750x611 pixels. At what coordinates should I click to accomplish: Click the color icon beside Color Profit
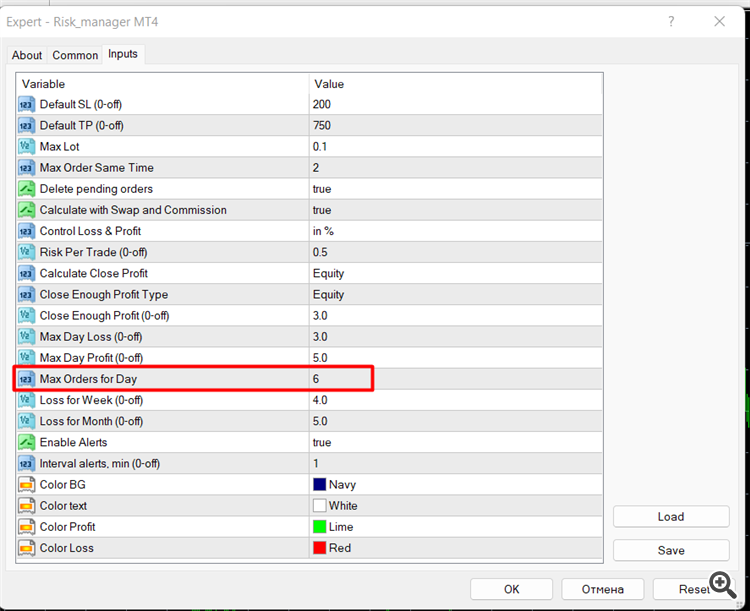click(26, 526)
